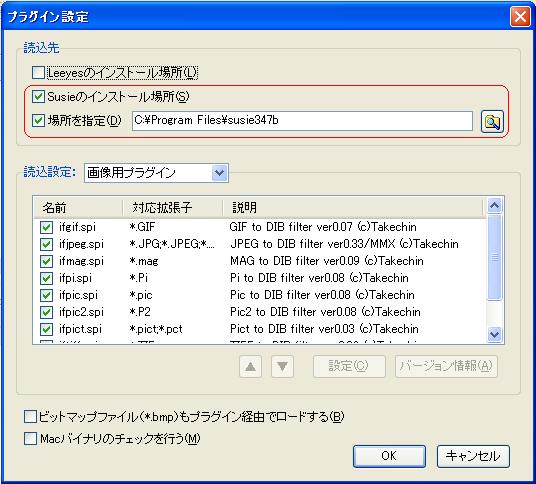Screen dimensions: 536x484
Task: Close the プラグイン設定 dialog
Action: pyautogui.click(x=520, y=16)
